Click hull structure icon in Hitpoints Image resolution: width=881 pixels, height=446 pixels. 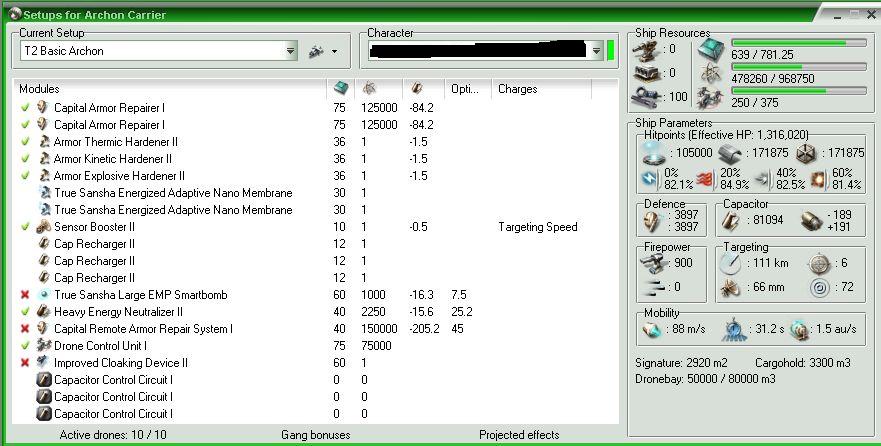tap(806, 153)
